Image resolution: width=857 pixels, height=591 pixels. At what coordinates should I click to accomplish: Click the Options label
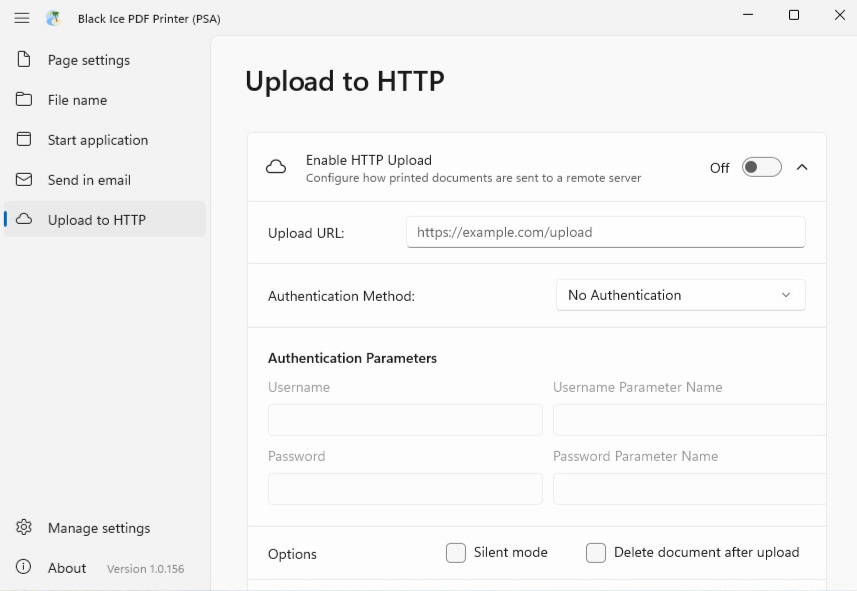(x=292, y=554)
